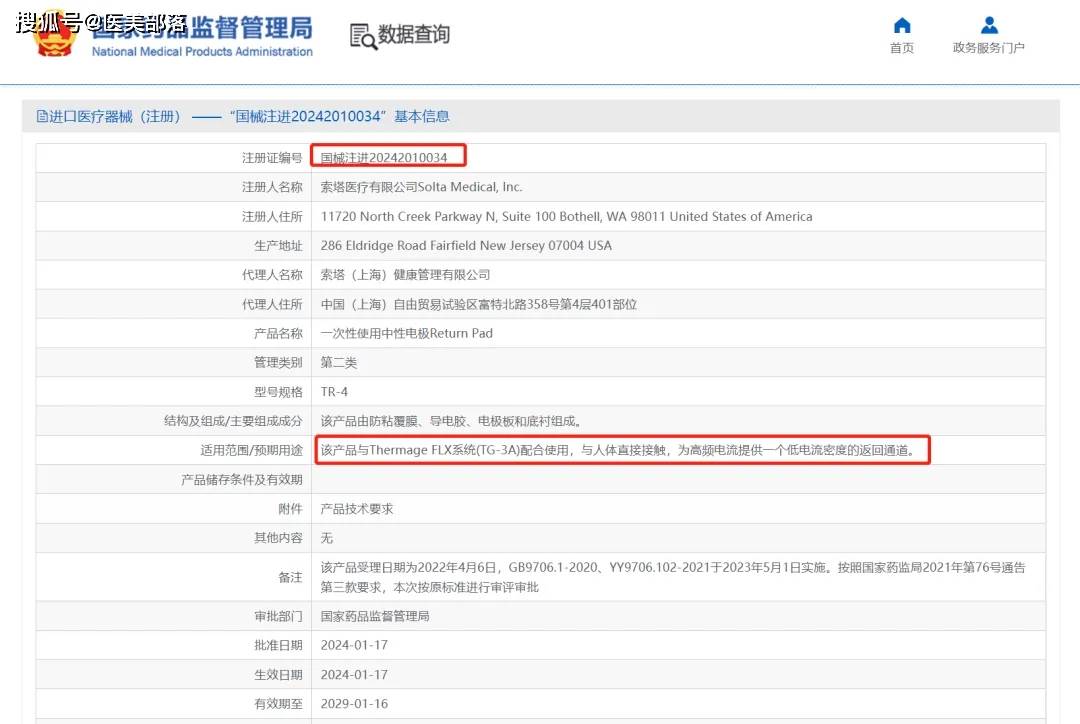Screen dimensions: 1080x724
Task: Click the production address in Fairfield New Jersey
Action: [465, 246]
